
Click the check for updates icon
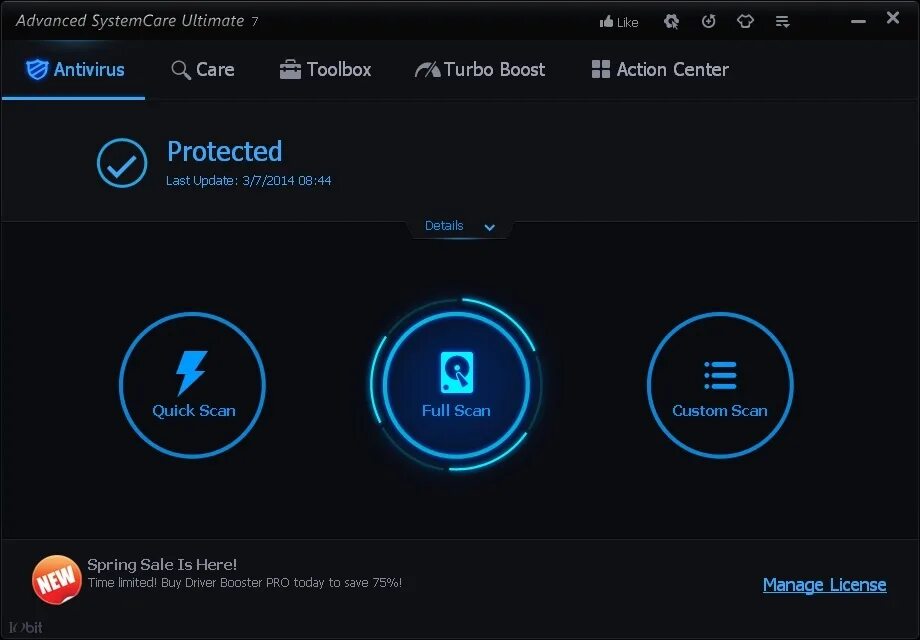709,21
